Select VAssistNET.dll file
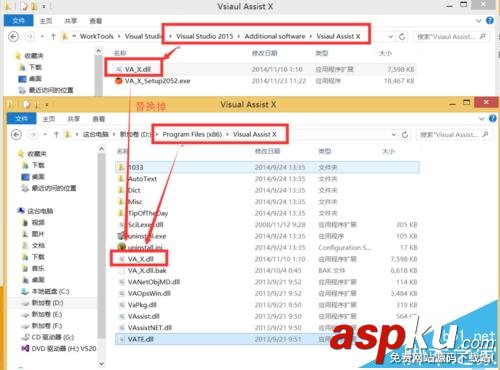This screenshot has width=500, height=370. (x=150, y=328)
